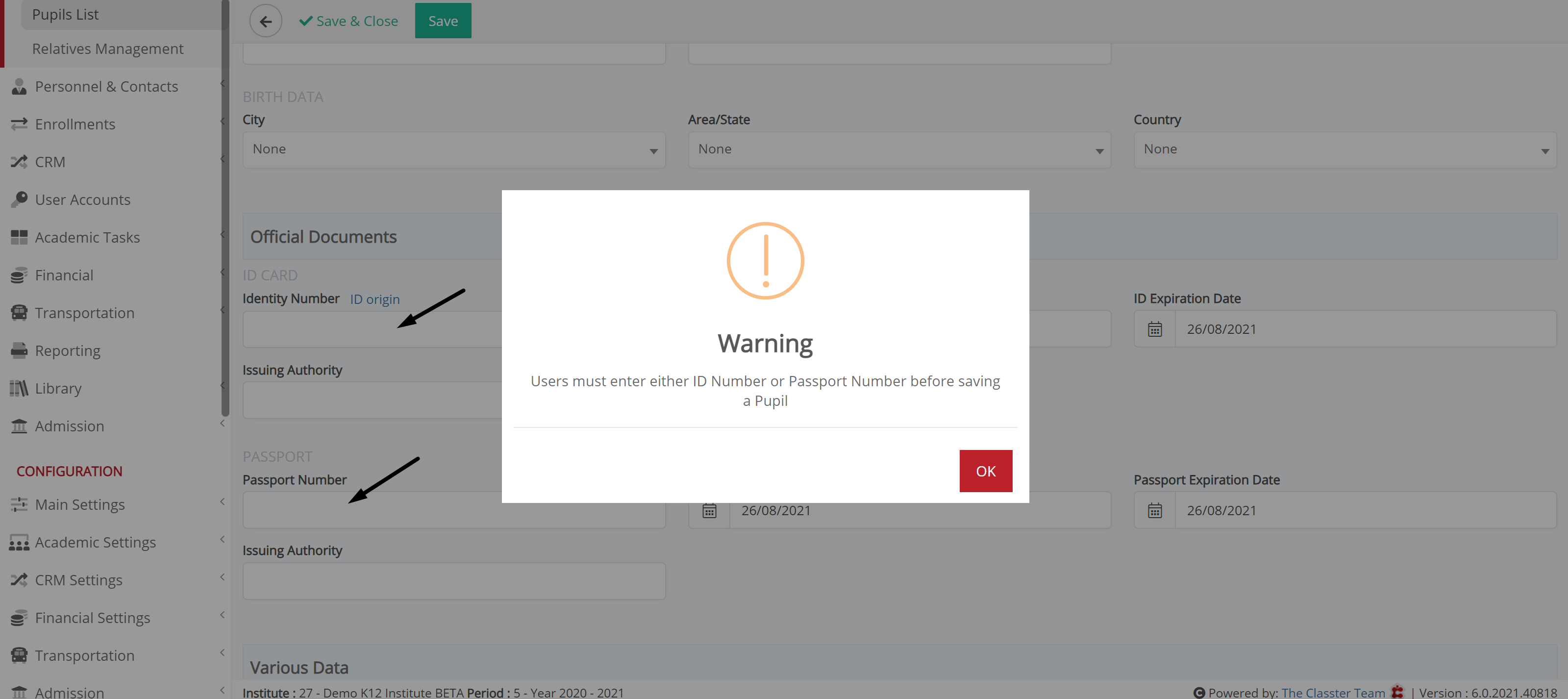Click CRM shuffle icon
Image resolution: width=1568 pixels, height=699 pixels.
[19, 162]
